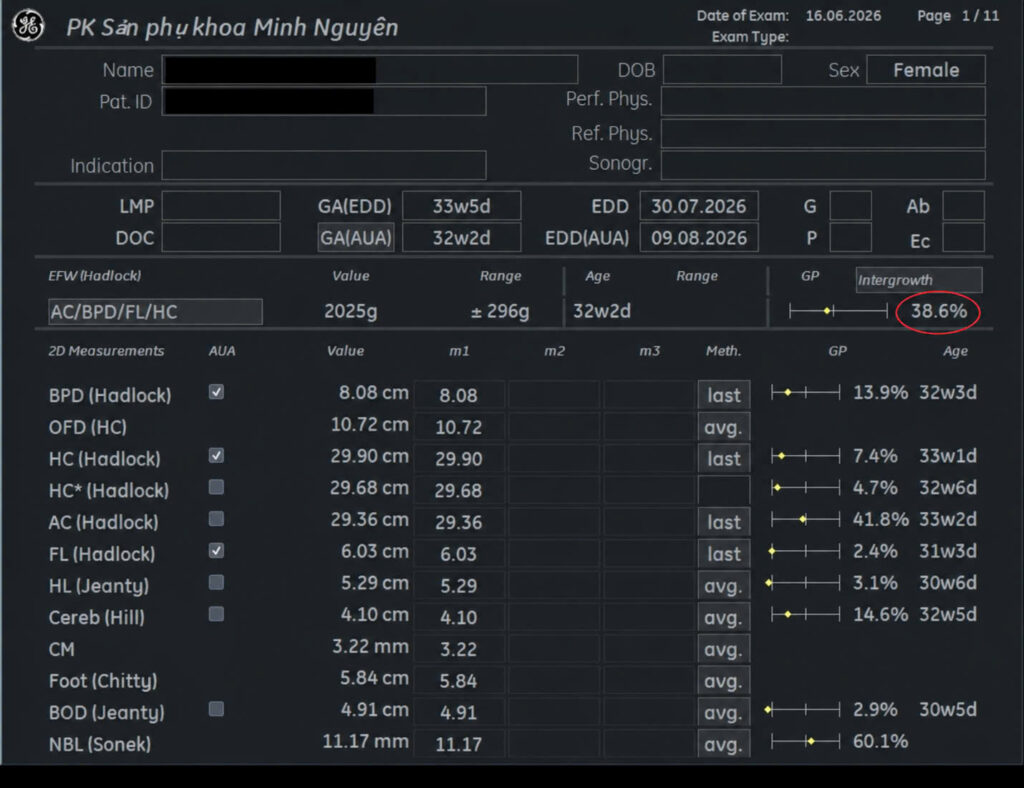
Task: Uncheck the FL (Hadlock) AUA checkbox
Action: point(216,550)
